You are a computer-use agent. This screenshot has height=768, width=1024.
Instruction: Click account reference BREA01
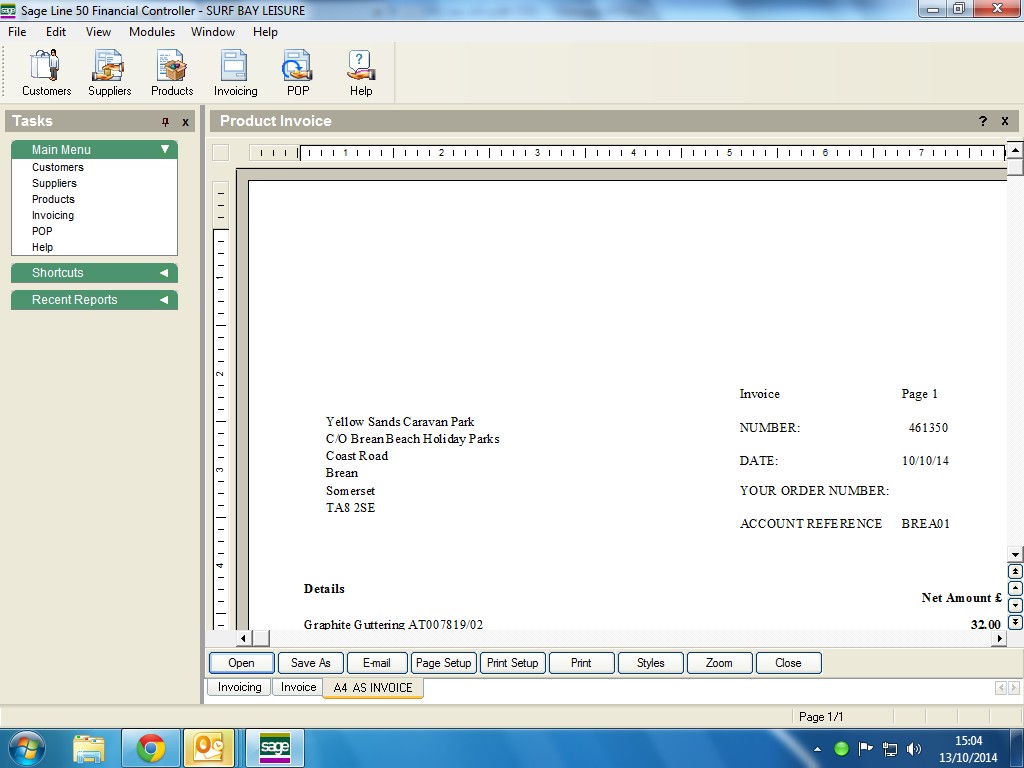[925, 524]
